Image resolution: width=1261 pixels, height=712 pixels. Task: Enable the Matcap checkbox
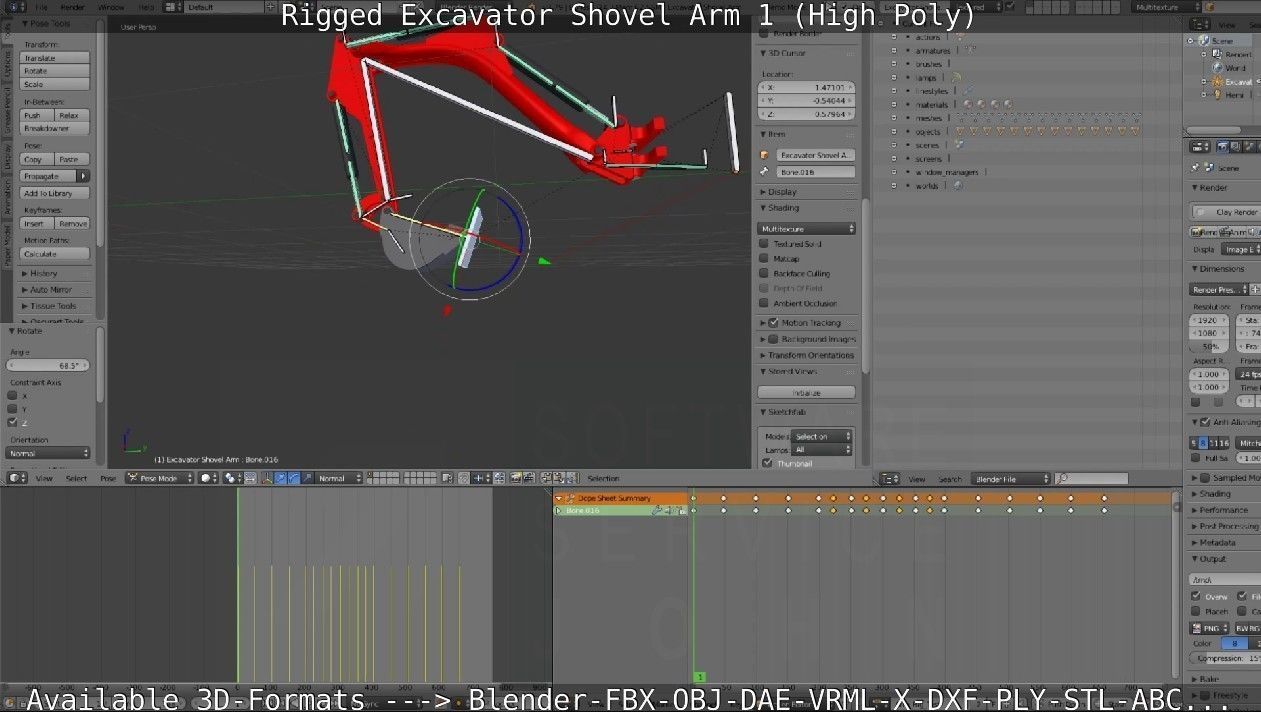coord(764,258)
